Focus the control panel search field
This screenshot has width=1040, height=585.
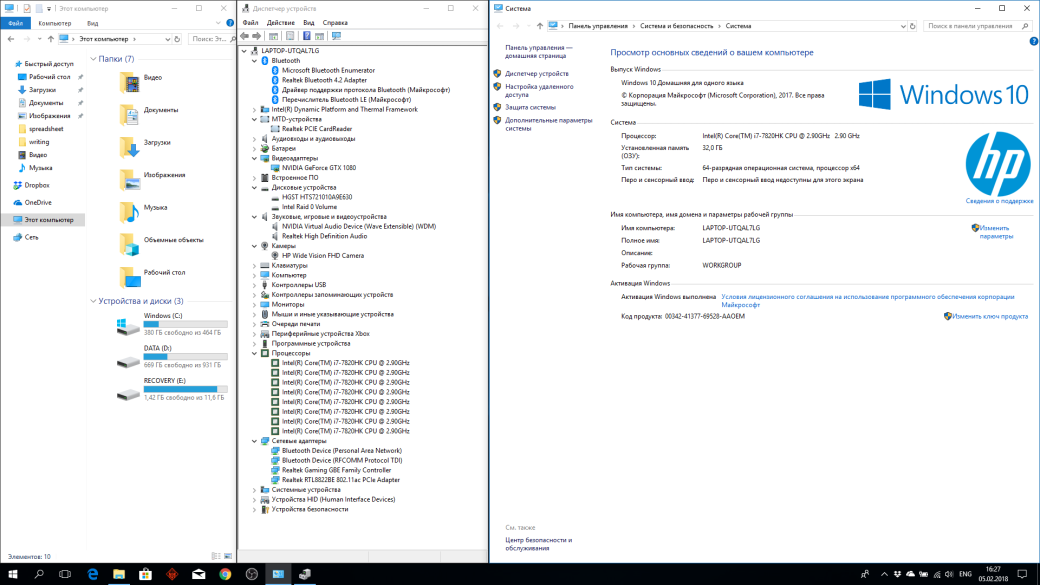click(972, 26)
